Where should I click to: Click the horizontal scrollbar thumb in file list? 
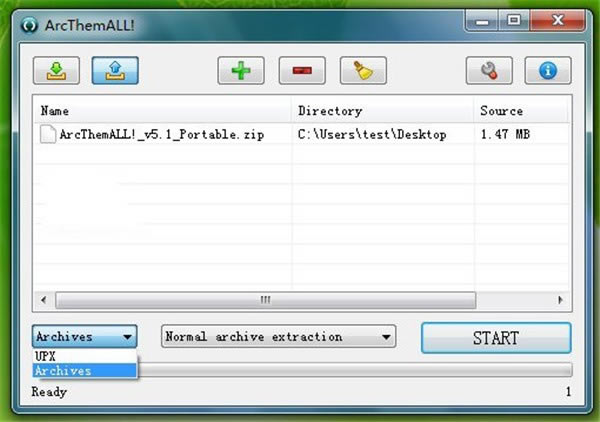coord(265,299)
